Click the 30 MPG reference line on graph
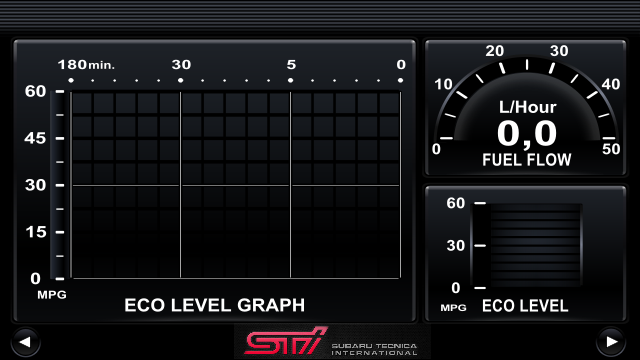The height and width of the screenshot is (360, 640). pos(236,185)
